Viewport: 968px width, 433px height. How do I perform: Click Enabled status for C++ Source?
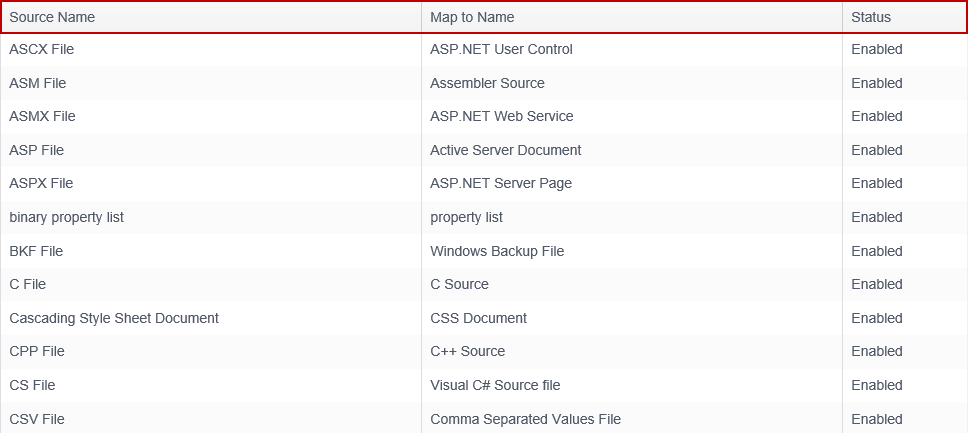[876, 351]
